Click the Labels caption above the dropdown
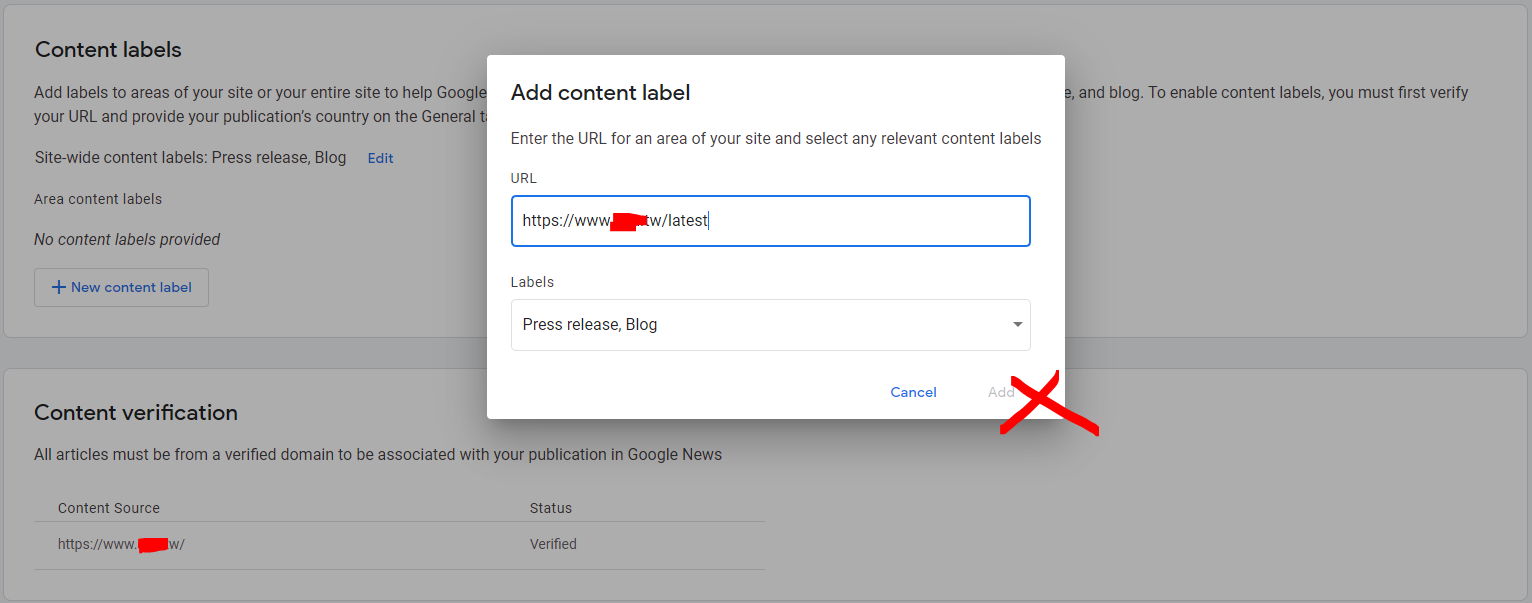Screen dimensions: 1532x603 [x=532, y=282]
